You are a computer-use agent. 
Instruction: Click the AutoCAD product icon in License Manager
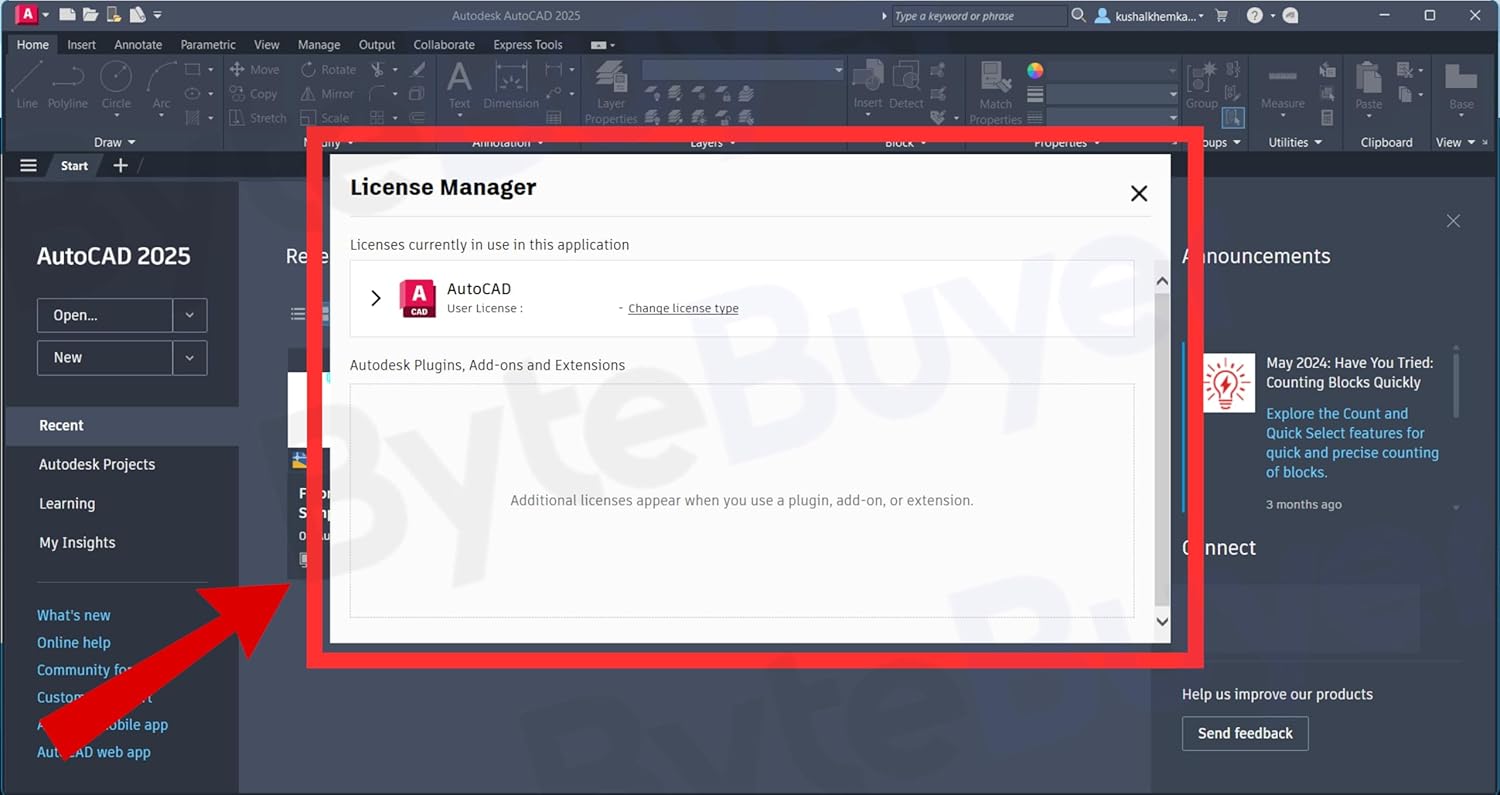(x=417, y=298)
